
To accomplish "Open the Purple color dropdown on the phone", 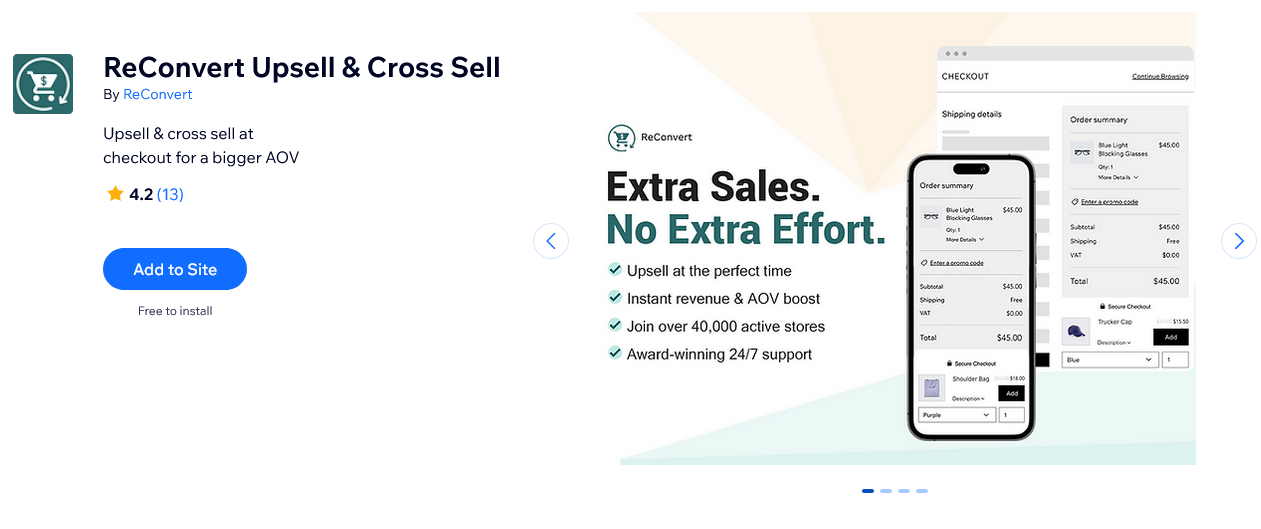I will coord(956,415).
